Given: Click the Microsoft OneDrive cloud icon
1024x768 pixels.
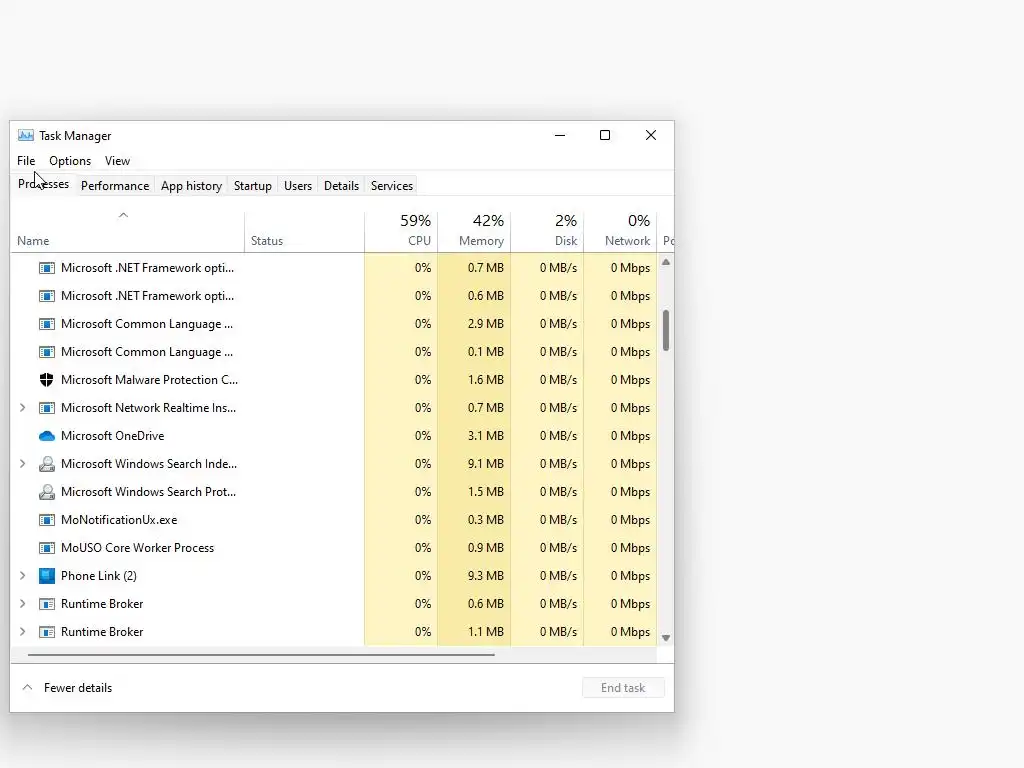Looking at the screenshot, I should (x=46, y=436).
